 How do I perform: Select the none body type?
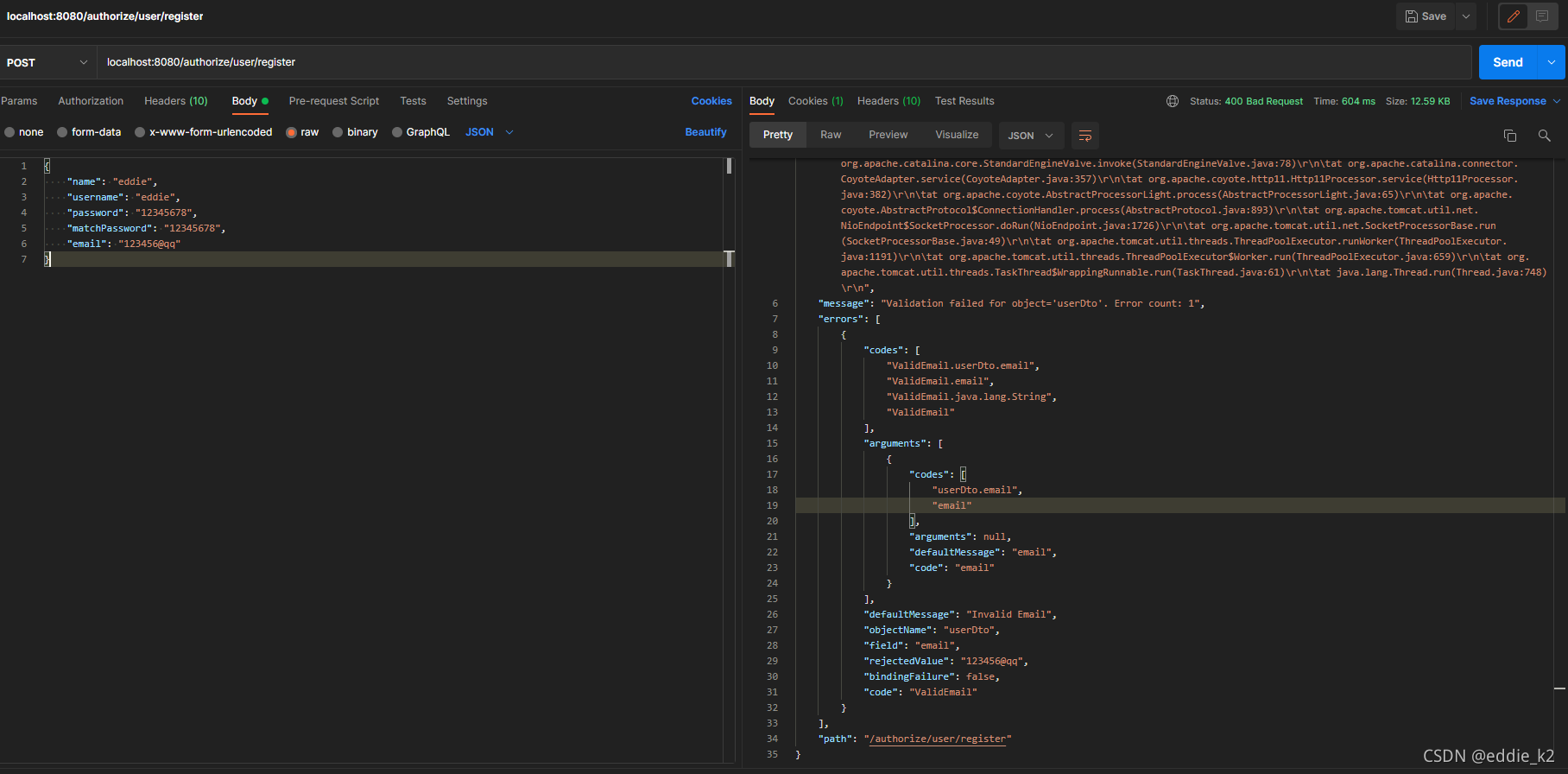click(24, 132)
